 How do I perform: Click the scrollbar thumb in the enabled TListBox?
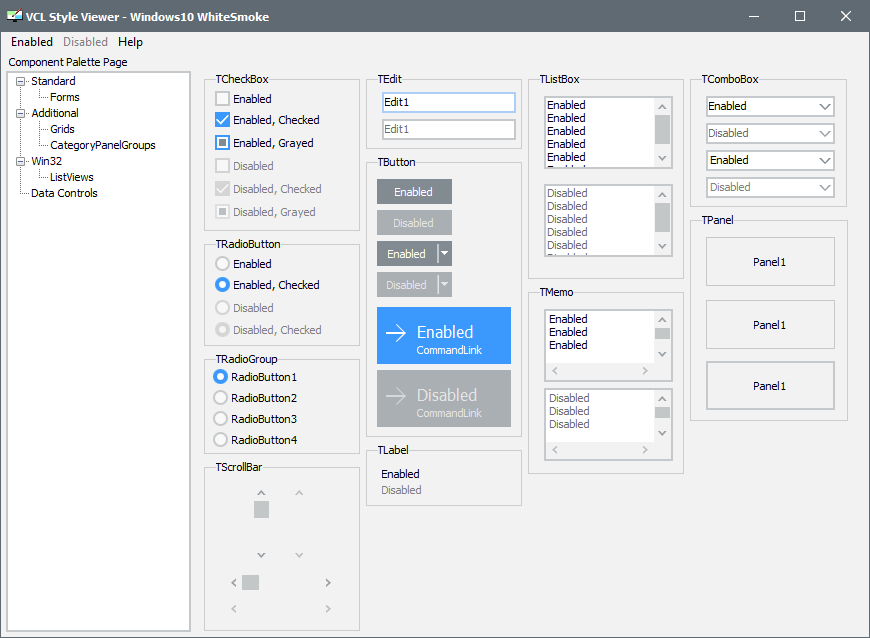click(x=662, y=130)
